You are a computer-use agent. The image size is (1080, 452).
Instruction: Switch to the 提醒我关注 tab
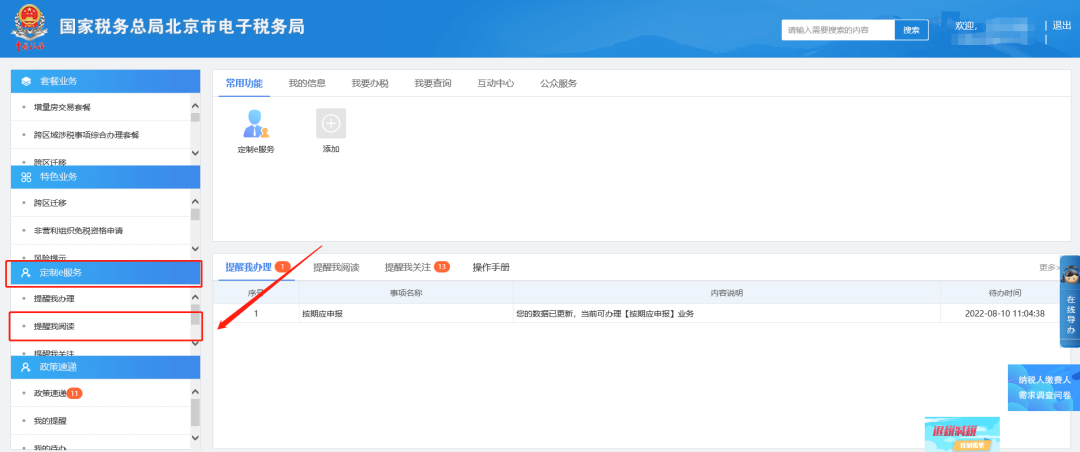click(408, 267)
